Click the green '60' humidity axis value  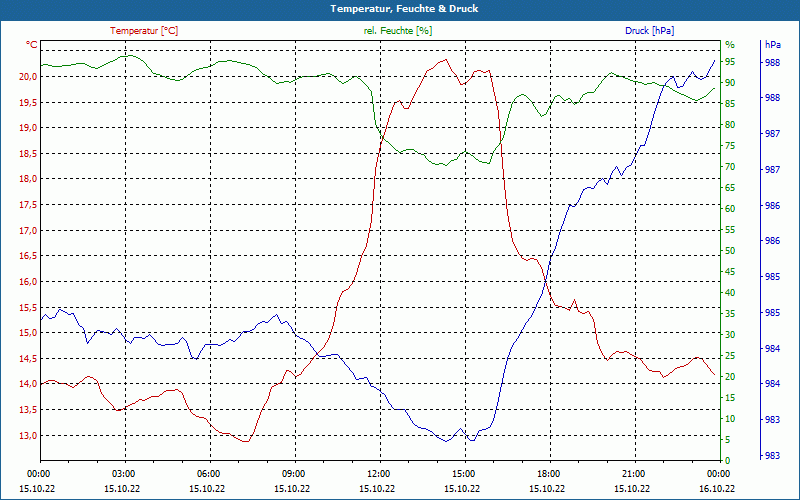[x=730, y=209]
